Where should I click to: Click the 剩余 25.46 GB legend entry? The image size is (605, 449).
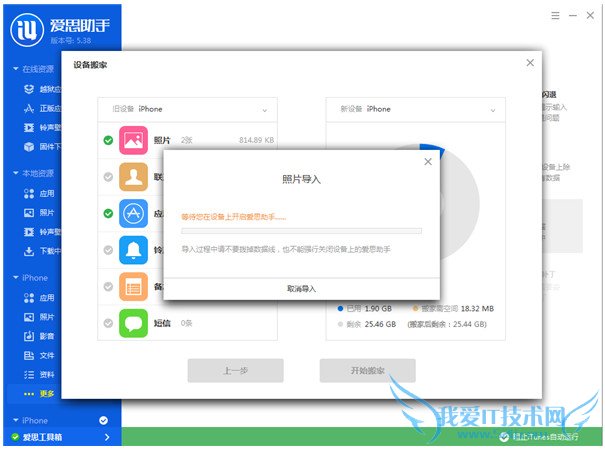tap(367, 324)
